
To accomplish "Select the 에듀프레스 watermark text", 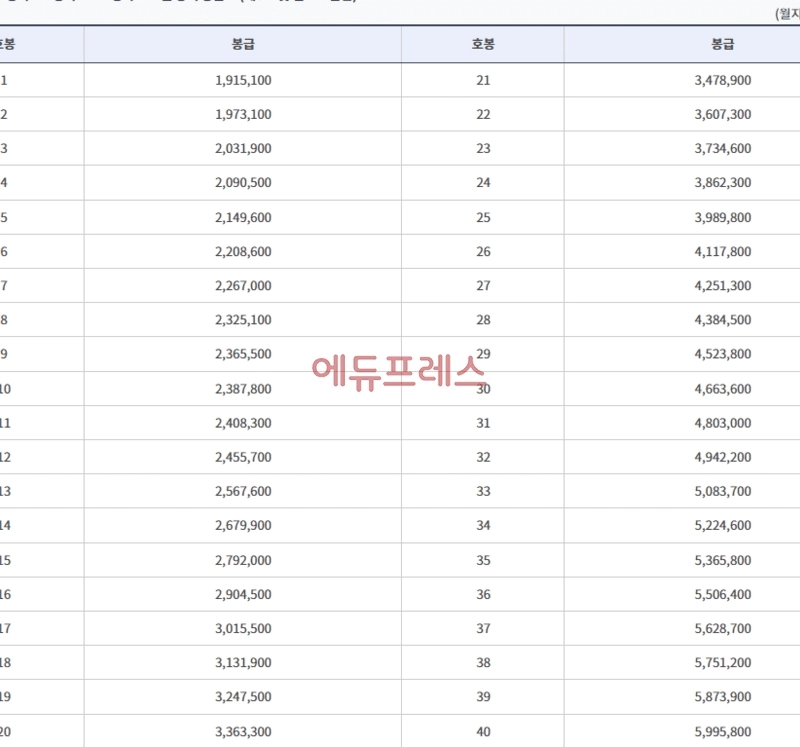I will [x=398, y=371].
